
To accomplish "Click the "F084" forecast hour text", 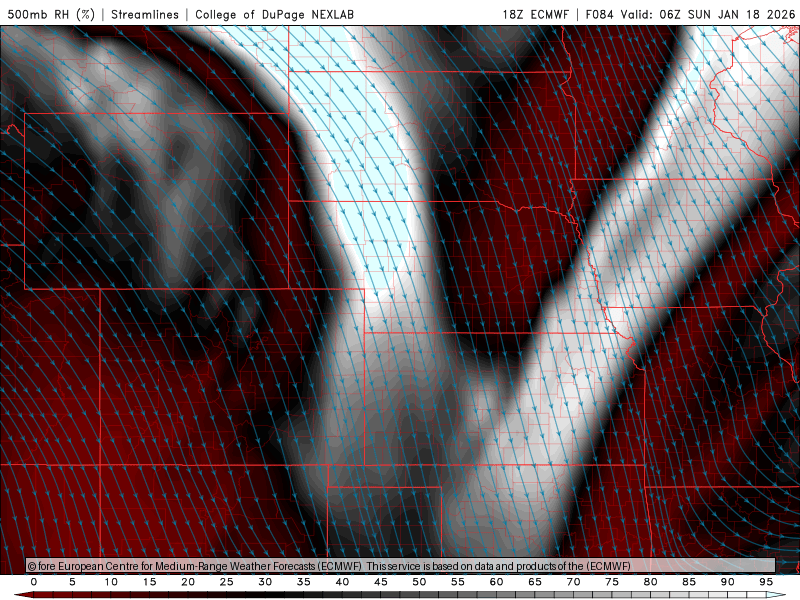I will click(599, 14).
